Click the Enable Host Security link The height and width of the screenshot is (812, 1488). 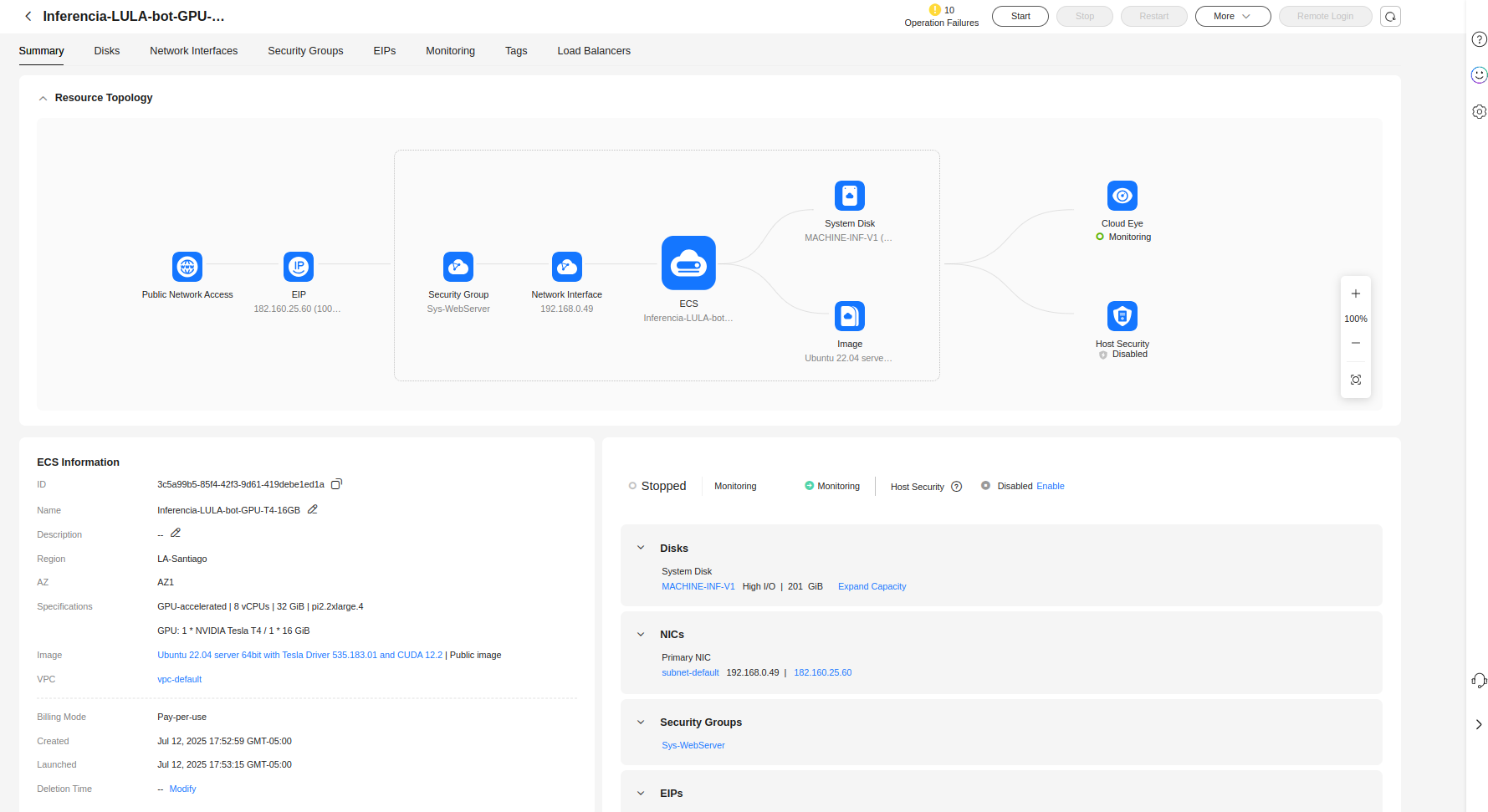coord(1050,487)
